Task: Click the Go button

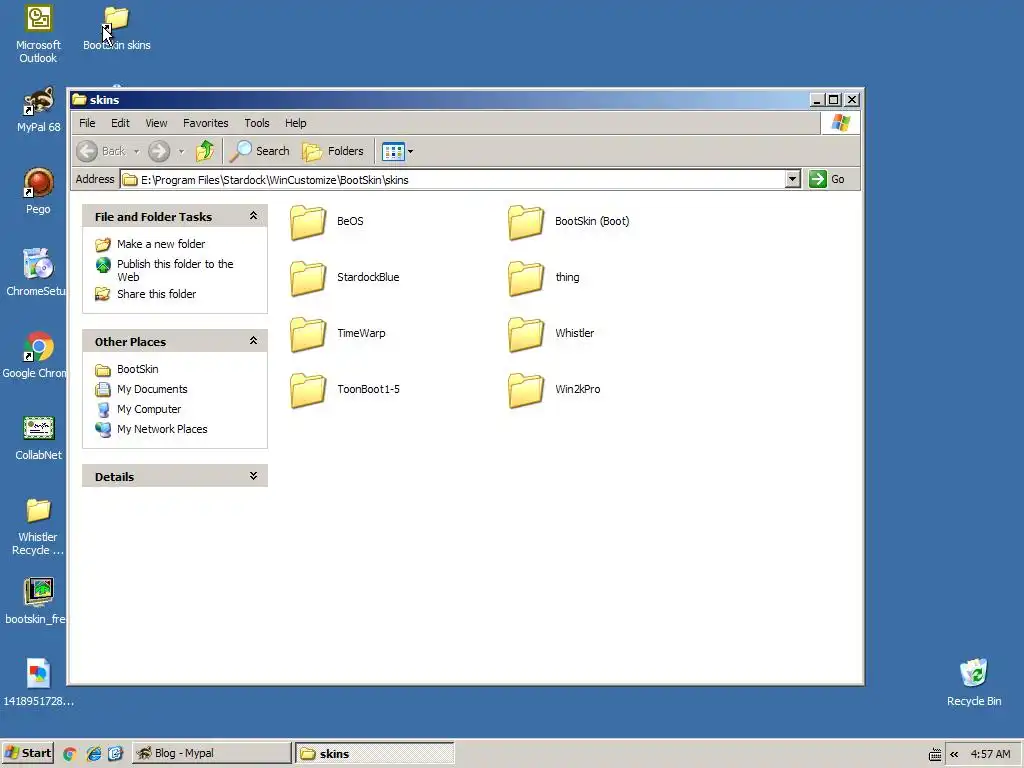Action: click(827, 179)
